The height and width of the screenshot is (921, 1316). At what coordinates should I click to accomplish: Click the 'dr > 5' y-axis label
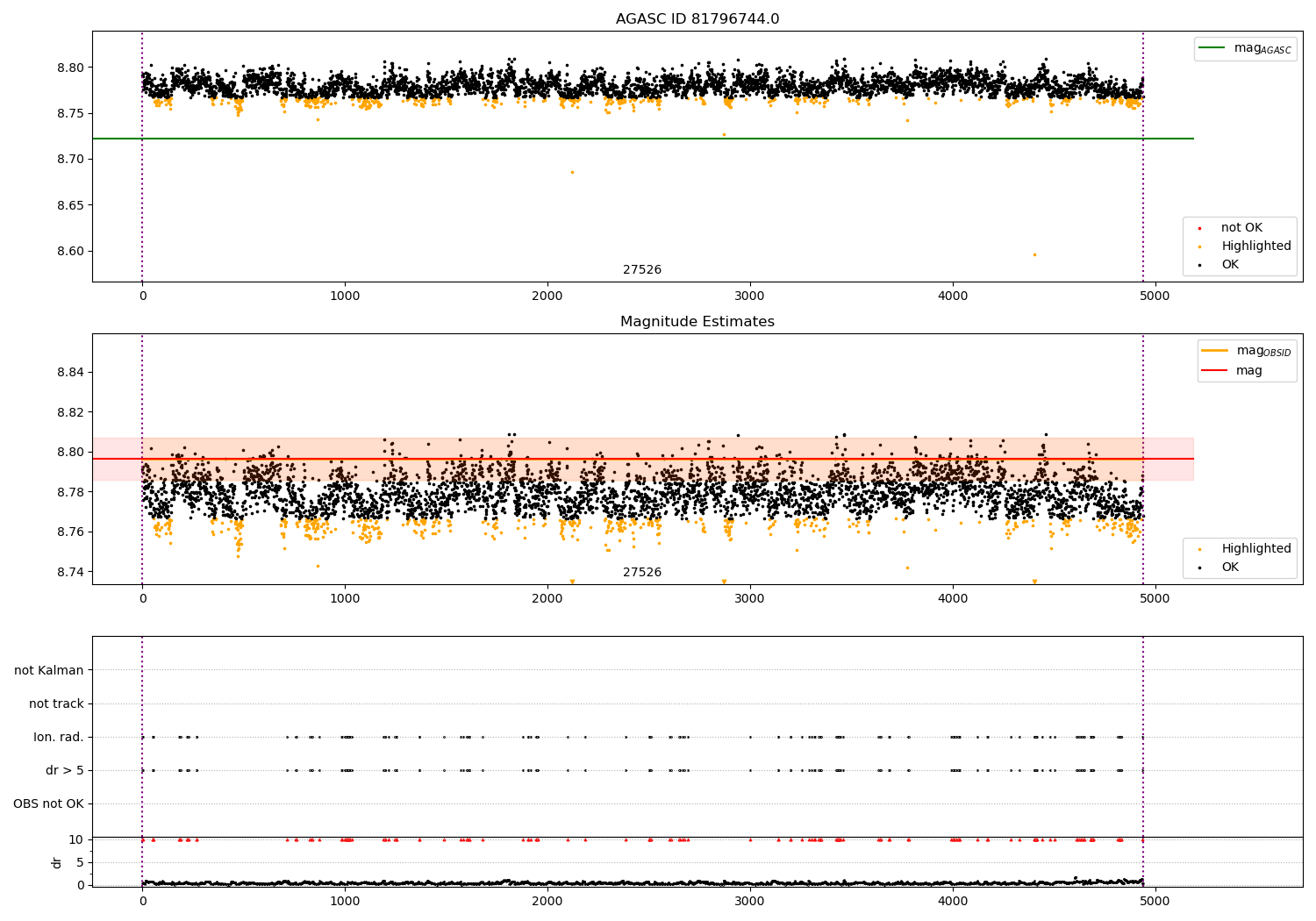tap(65, 771)
